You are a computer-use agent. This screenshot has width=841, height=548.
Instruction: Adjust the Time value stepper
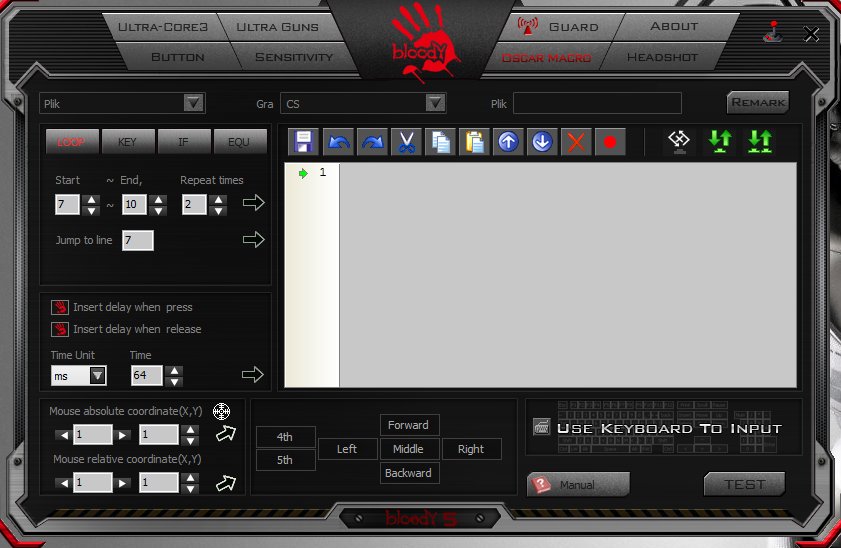(174, 376)
